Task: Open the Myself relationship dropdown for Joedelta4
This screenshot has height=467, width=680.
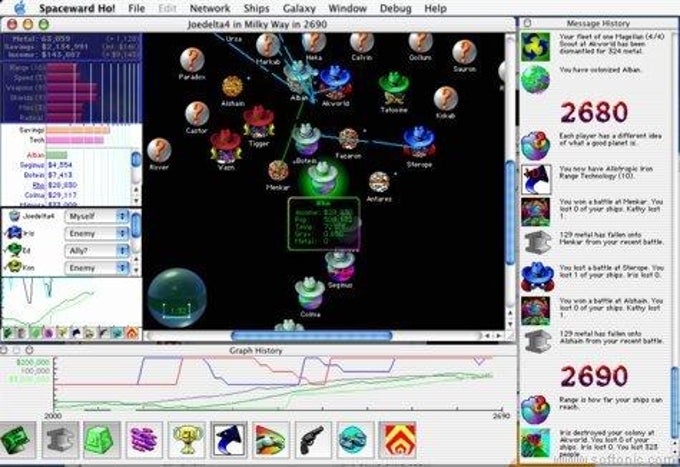Action: tap(97, 216)
